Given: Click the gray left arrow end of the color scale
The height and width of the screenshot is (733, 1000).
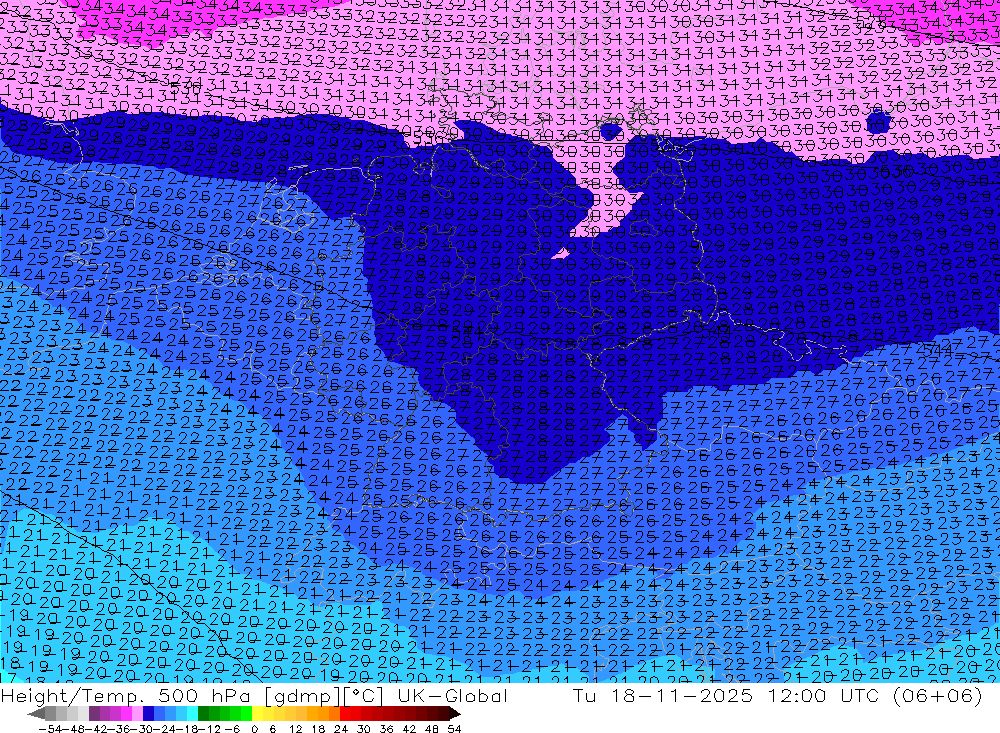Looking at the screenshot, I should (36, 714).
